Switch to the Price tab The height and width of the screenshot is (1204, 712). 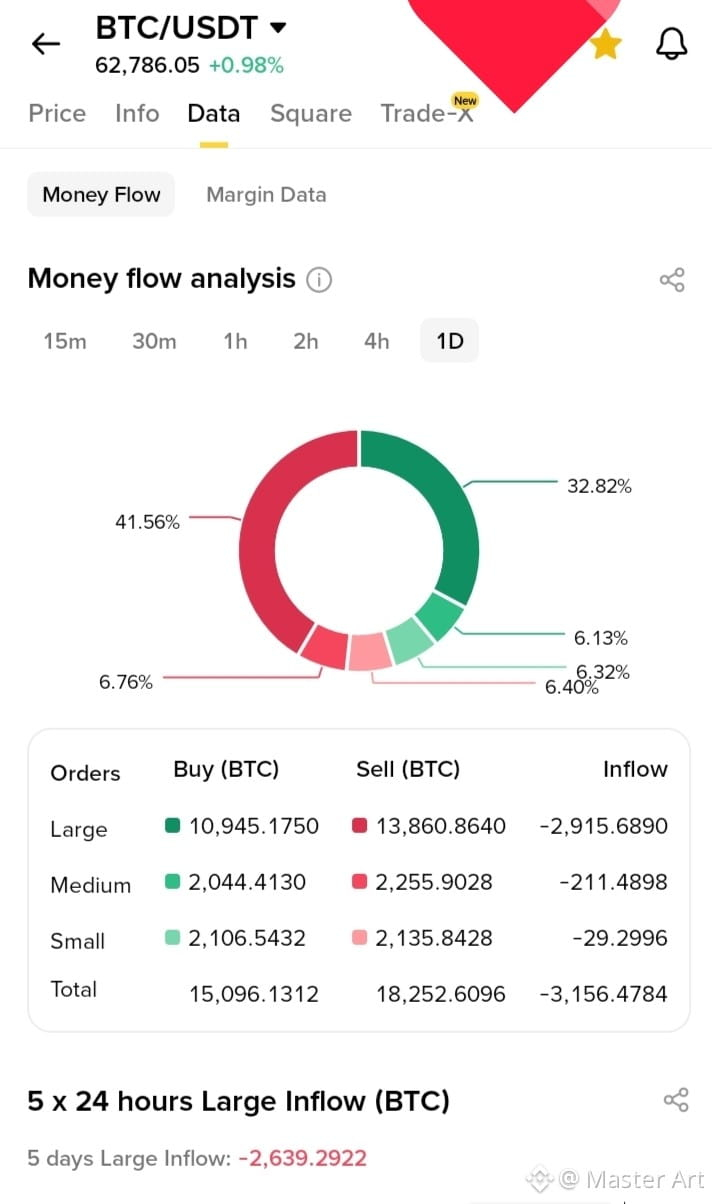57,114
